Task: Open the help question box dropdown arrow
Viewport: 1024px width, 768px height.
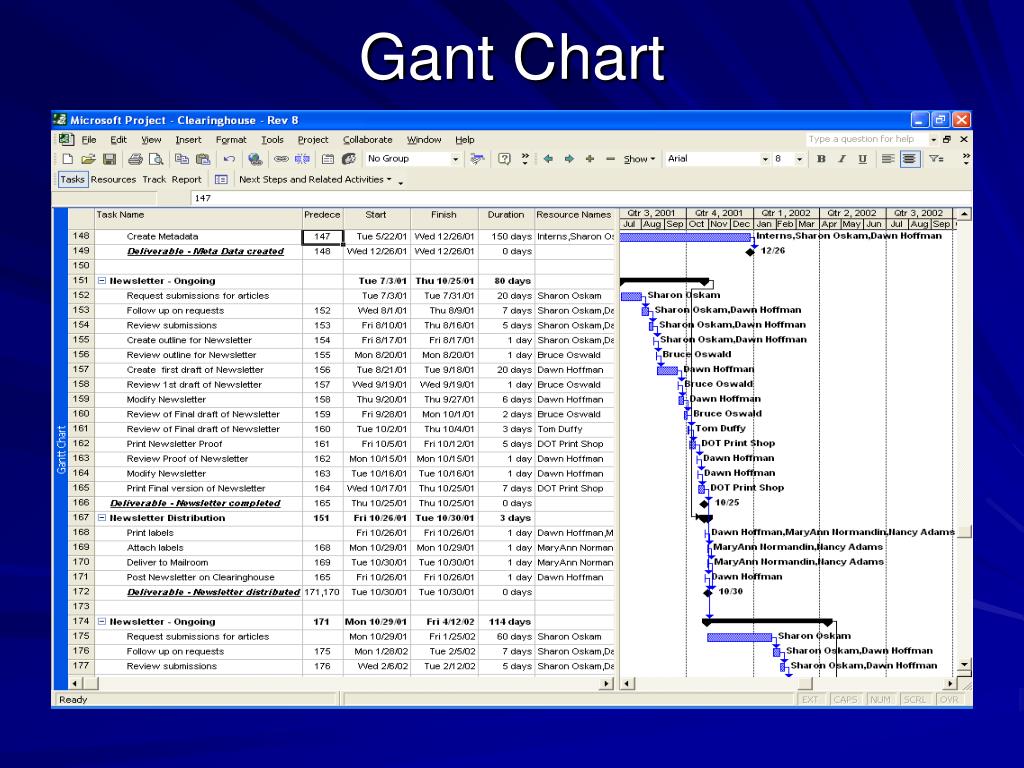Action: 933,139
